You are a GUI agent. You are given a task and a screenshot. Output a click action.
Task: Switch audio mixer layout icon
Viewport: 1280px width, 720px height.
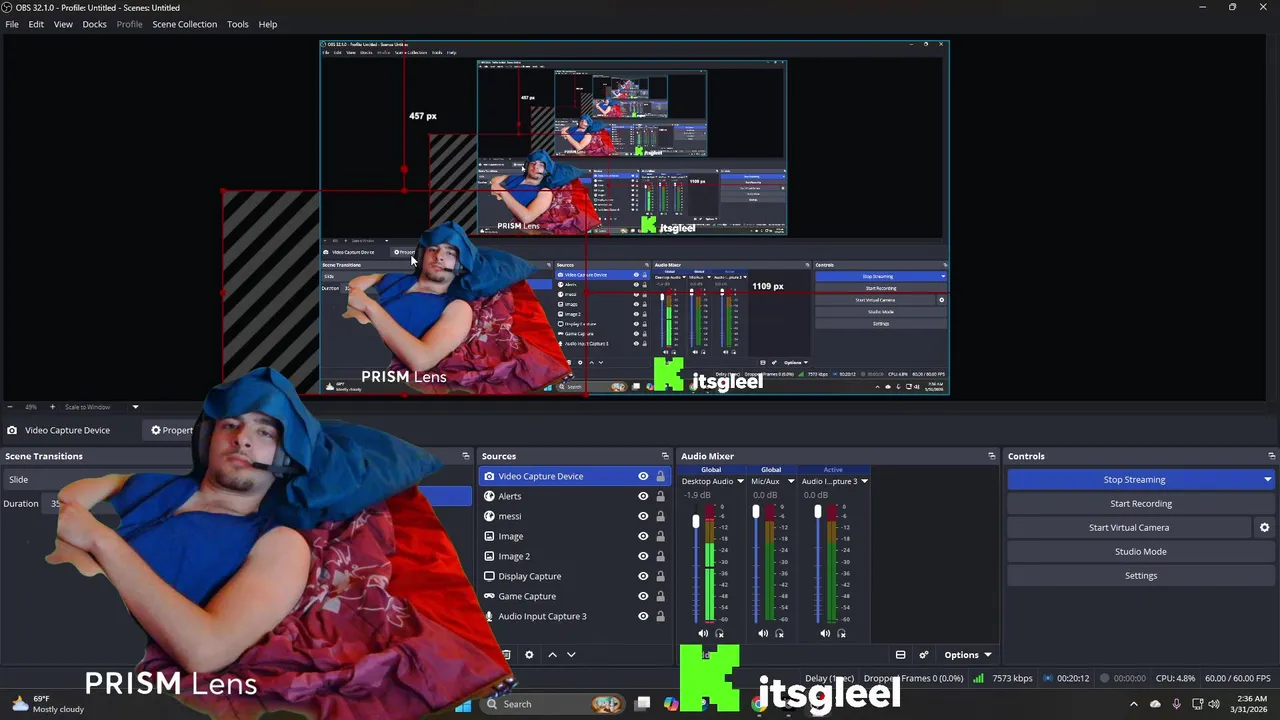coord(900,655)
